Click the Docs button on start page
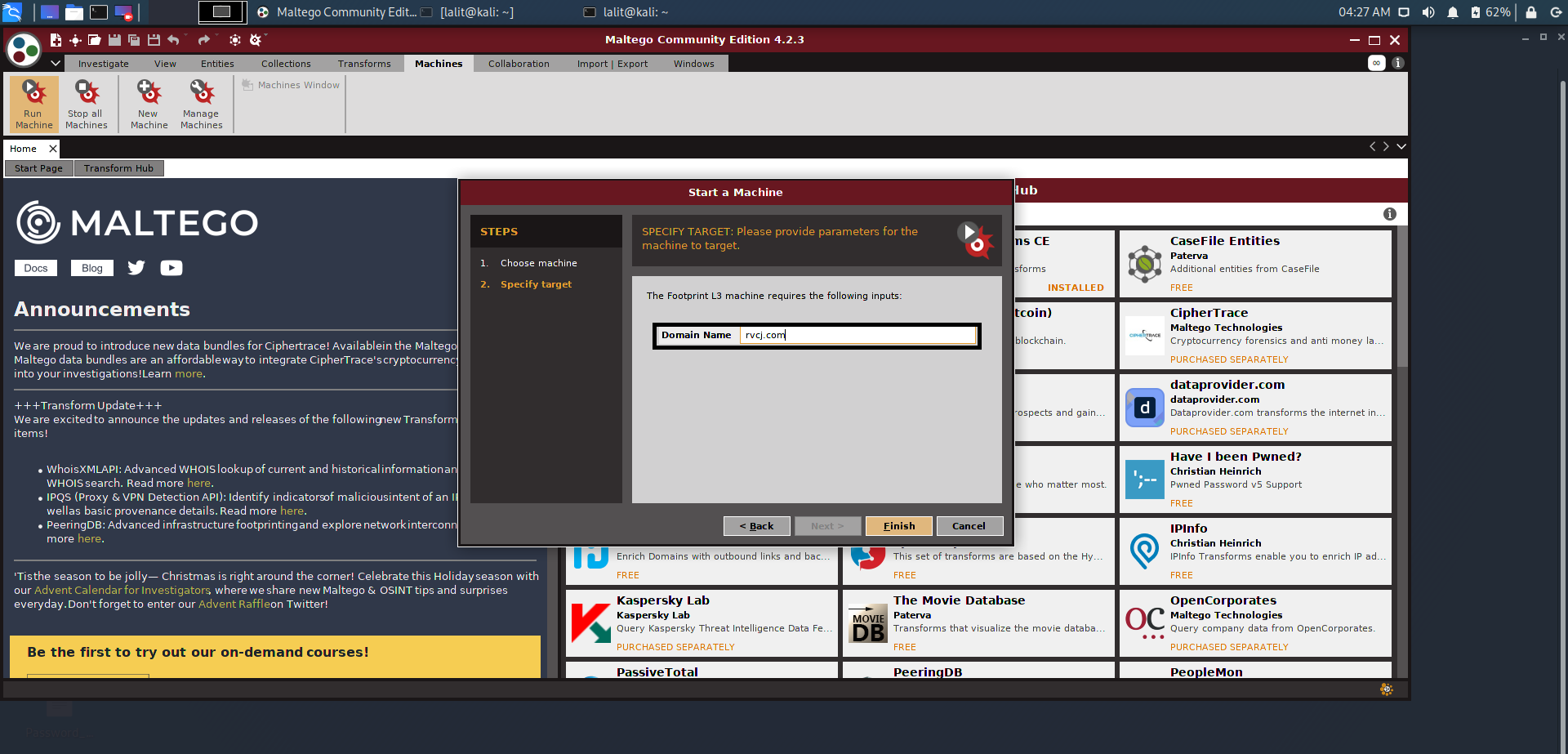 point(36,268)
